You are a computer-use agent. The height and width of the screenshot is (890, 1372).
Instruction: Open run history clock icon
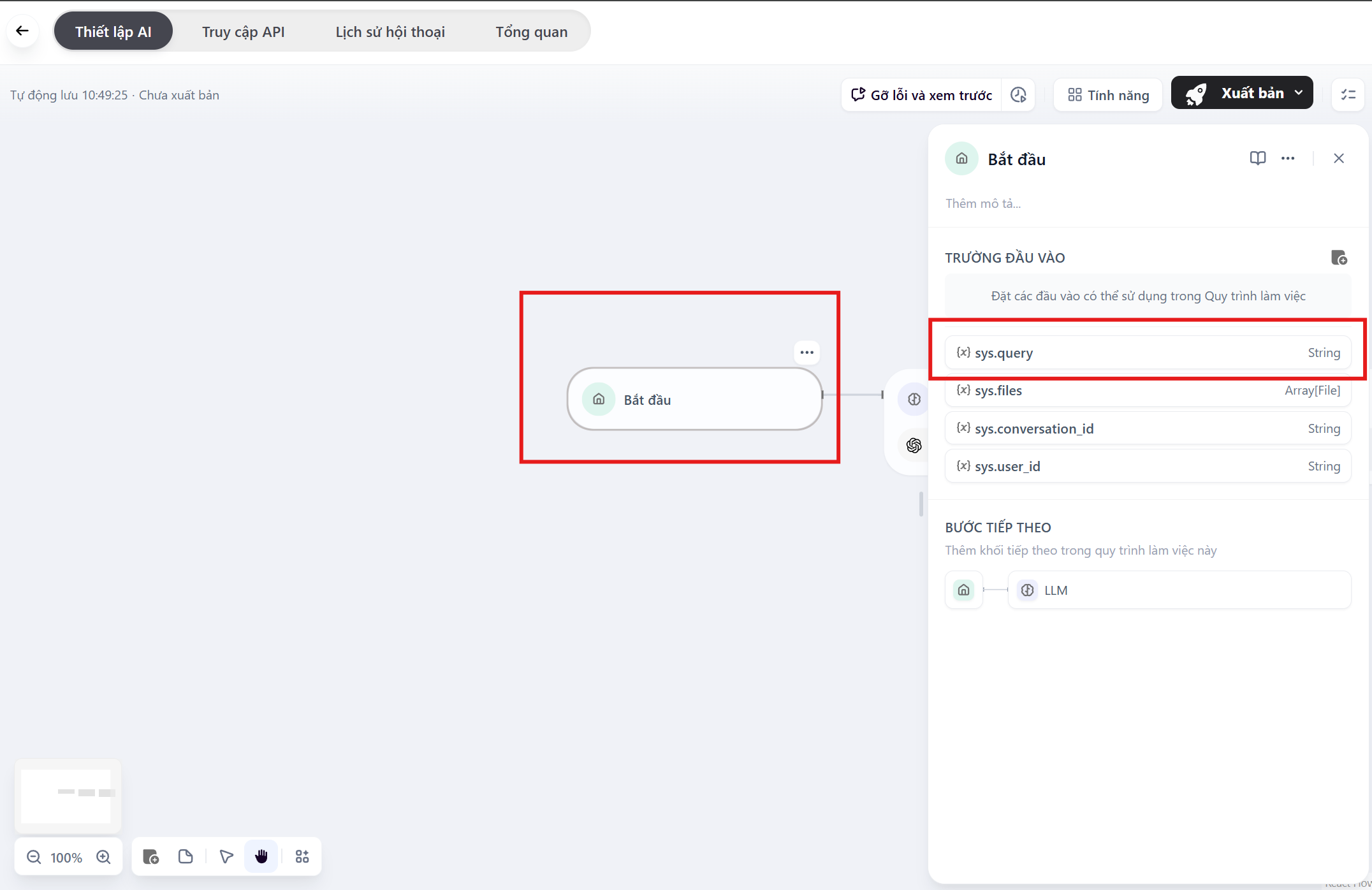pos(1018,95)
